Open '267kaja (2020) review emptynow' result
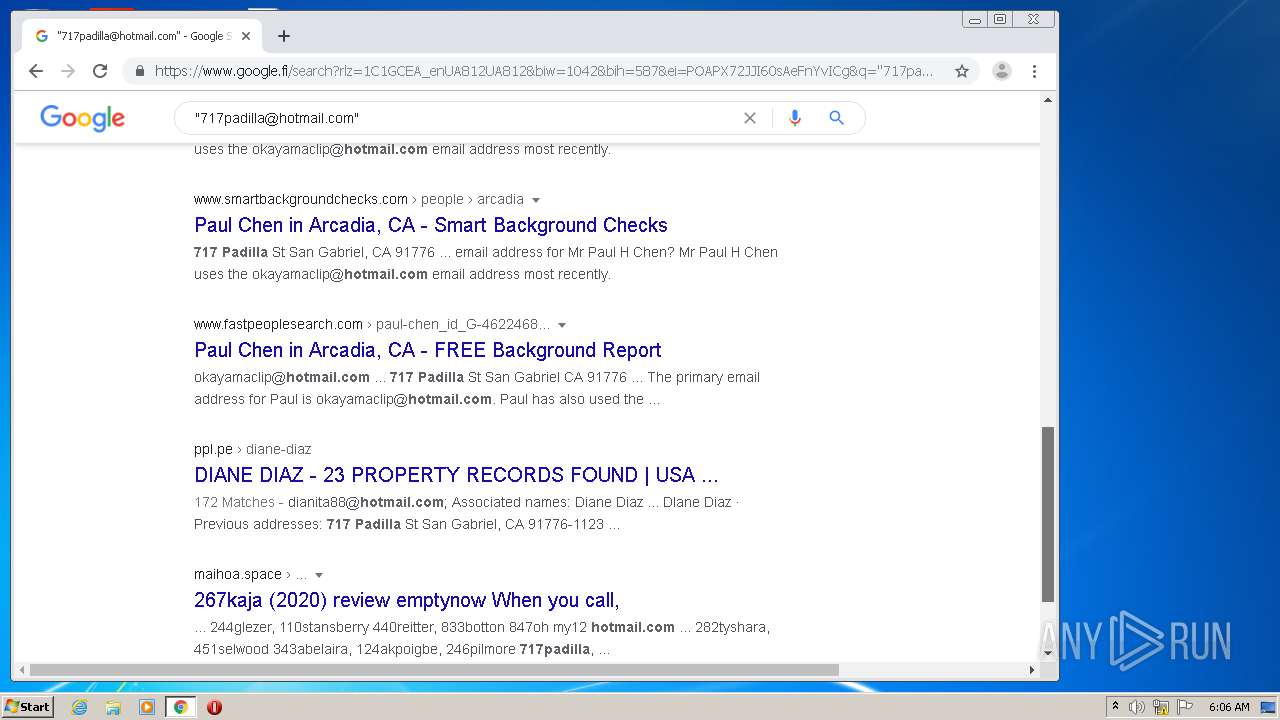 coord(407,600)
